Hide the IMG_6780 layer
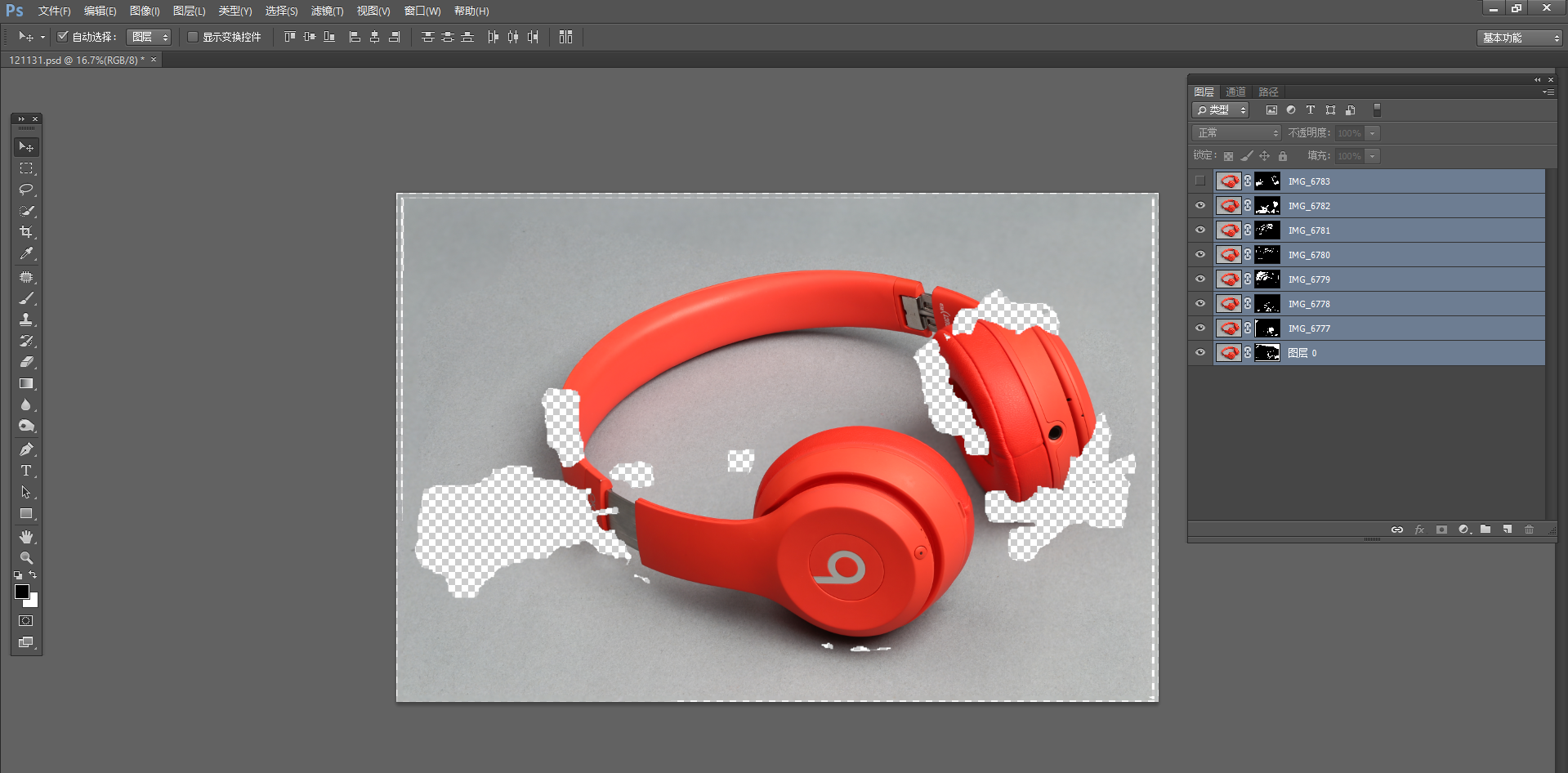Screen dimensions: 1568x773 pyautogui.click(x=1200, y=255)
